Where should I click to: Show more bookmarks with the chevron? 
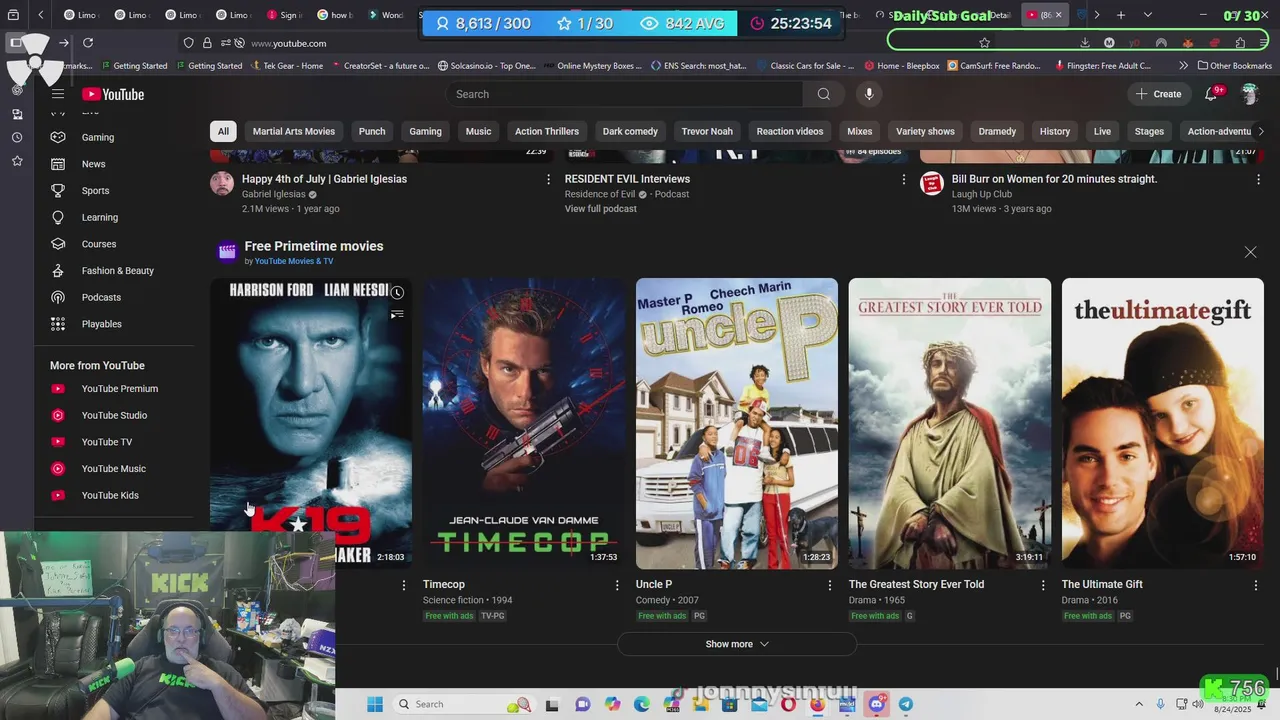click(1184, 66)
